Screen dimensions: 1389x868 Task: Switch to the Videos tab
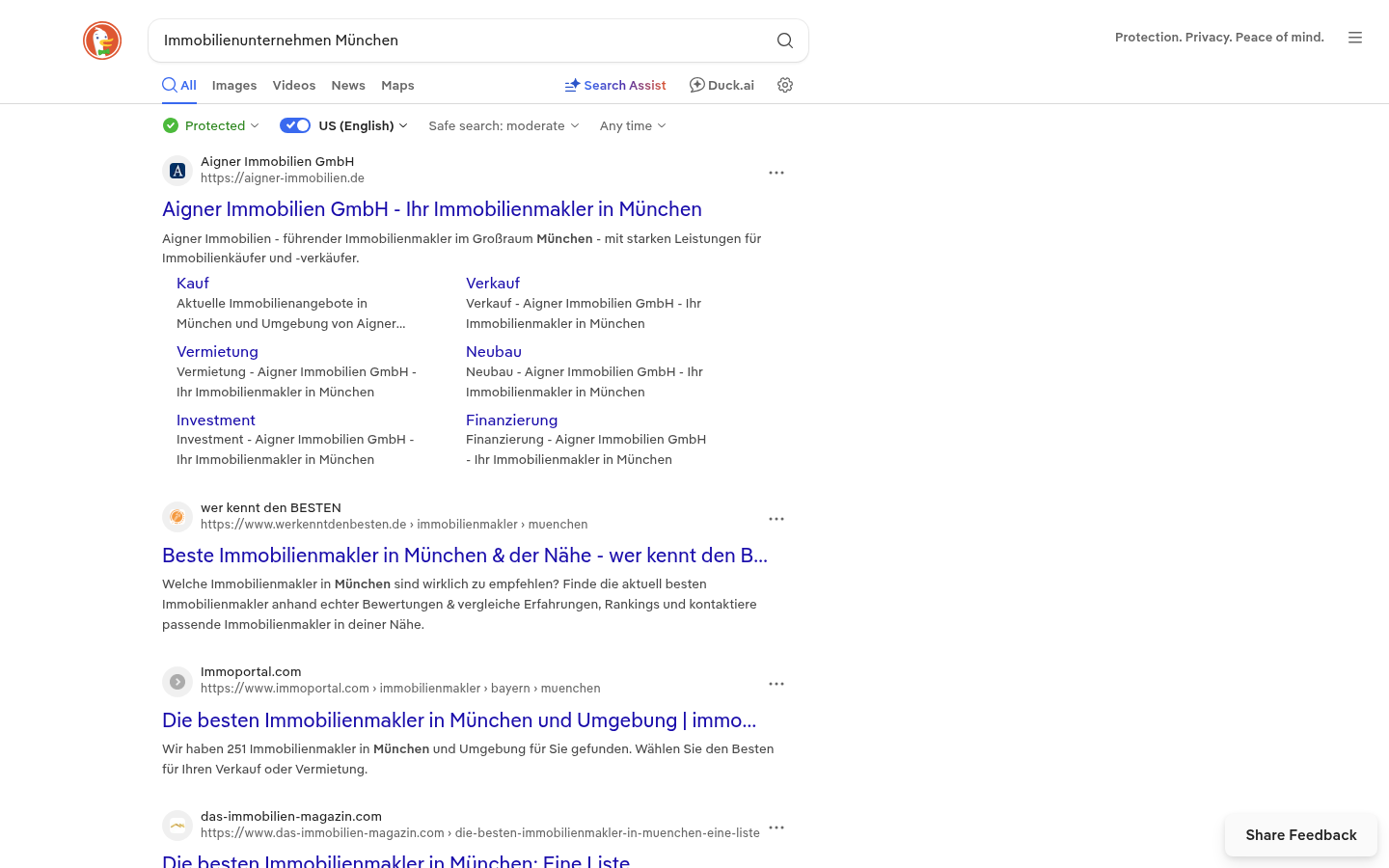click(x=294, y=85)
